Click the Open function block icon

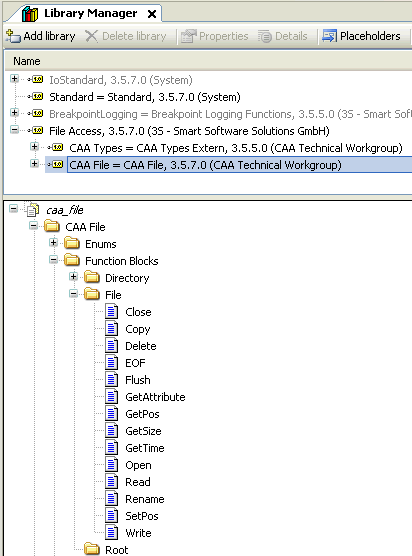click(112, 465)
